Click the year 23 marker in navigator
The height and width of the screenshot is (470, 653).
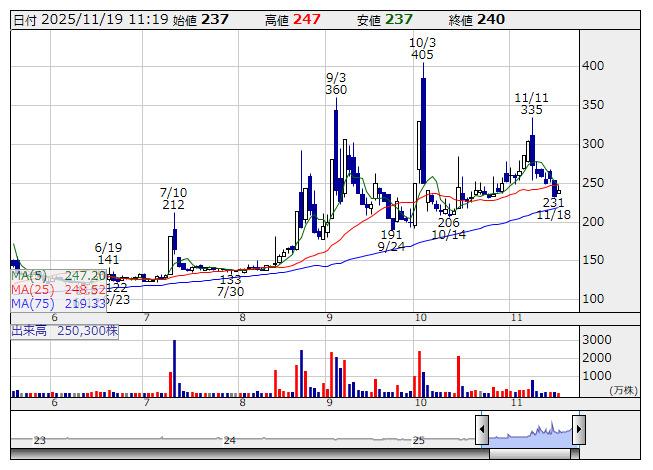tap(40, 440)
